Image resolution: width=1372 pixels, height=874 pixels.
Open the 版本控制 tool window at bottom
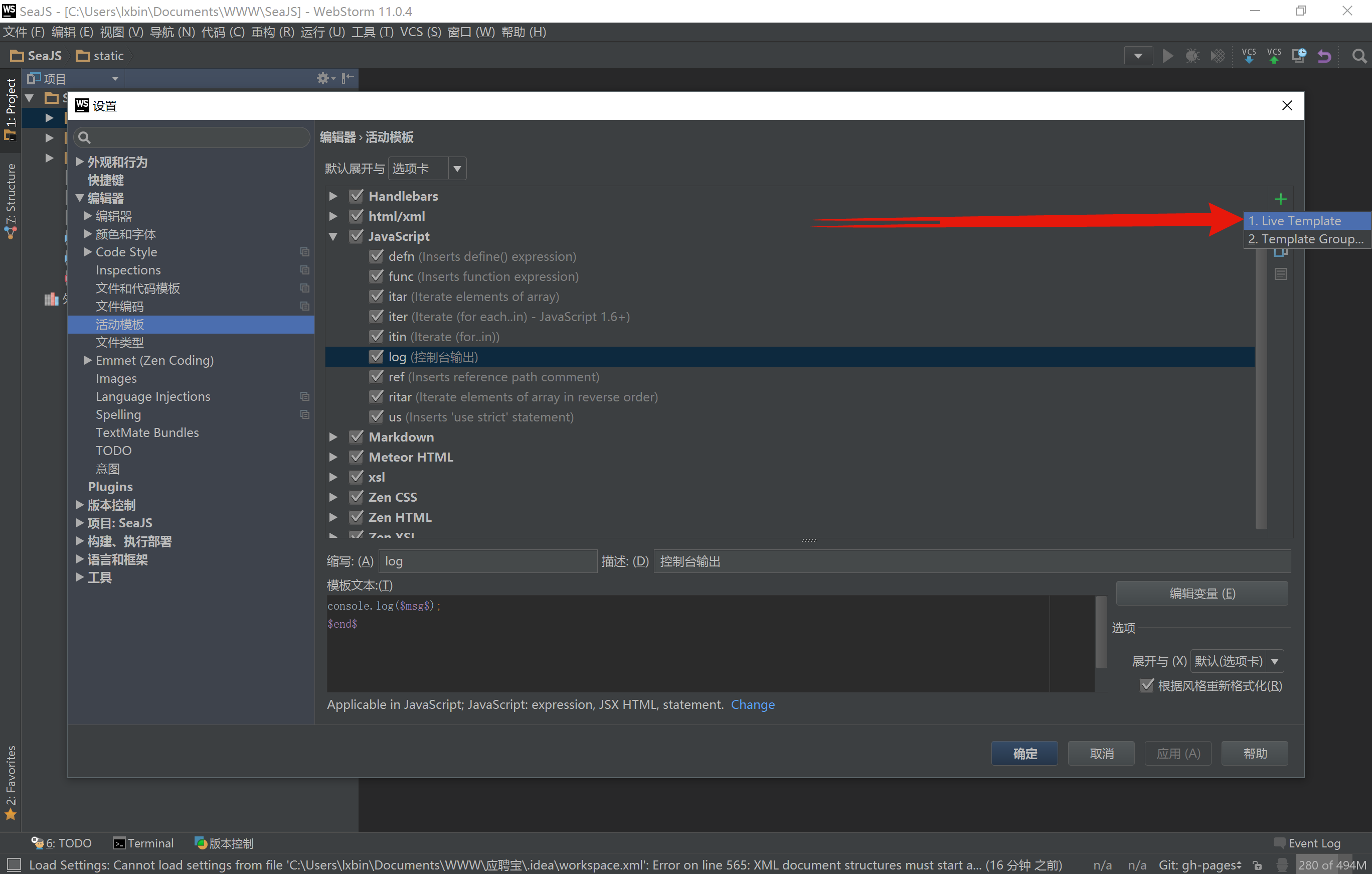[225, 843]
